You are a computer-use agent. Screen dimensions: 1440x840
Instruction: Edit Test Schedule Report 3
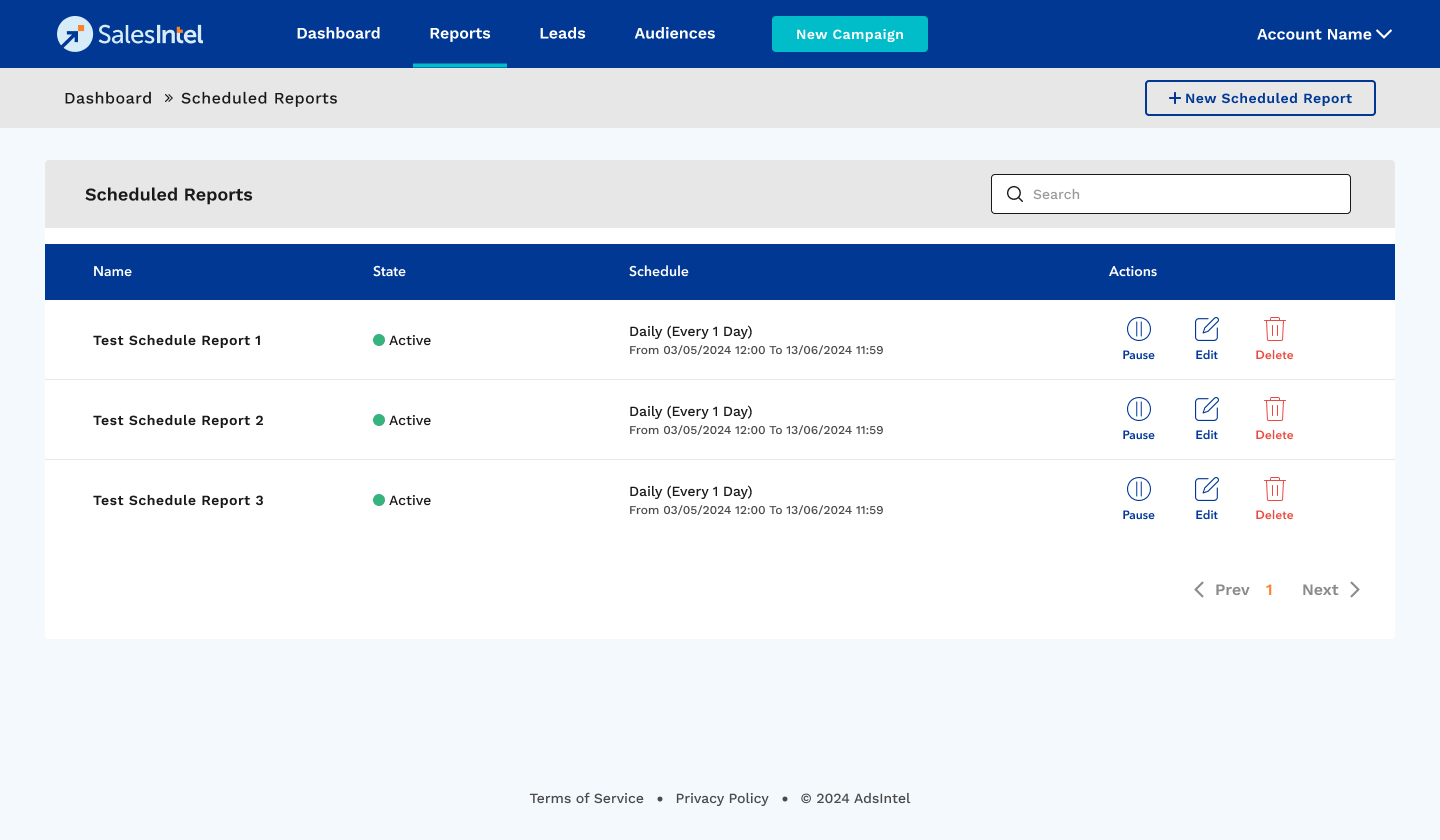pyautogui.click(x=1207, y=499)
